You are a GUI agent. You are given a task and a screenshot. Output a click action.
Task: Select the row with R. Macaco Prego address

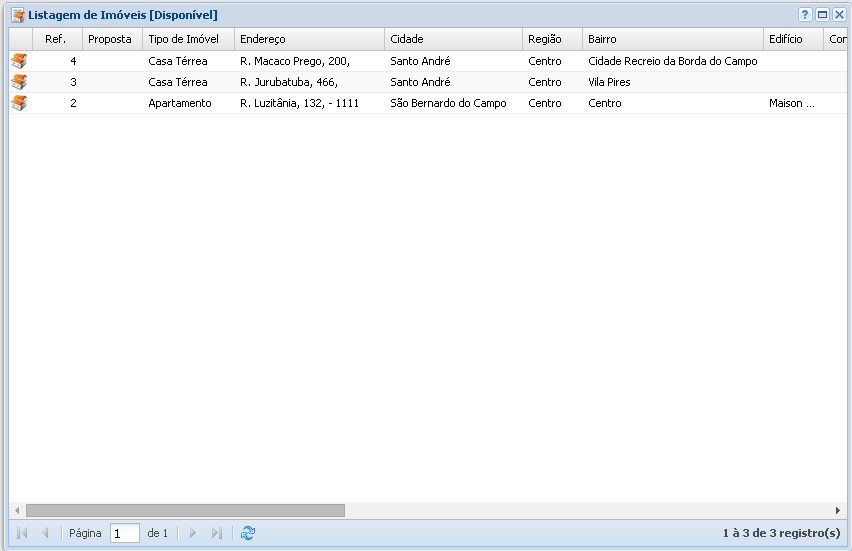click(x=295, y=61)
